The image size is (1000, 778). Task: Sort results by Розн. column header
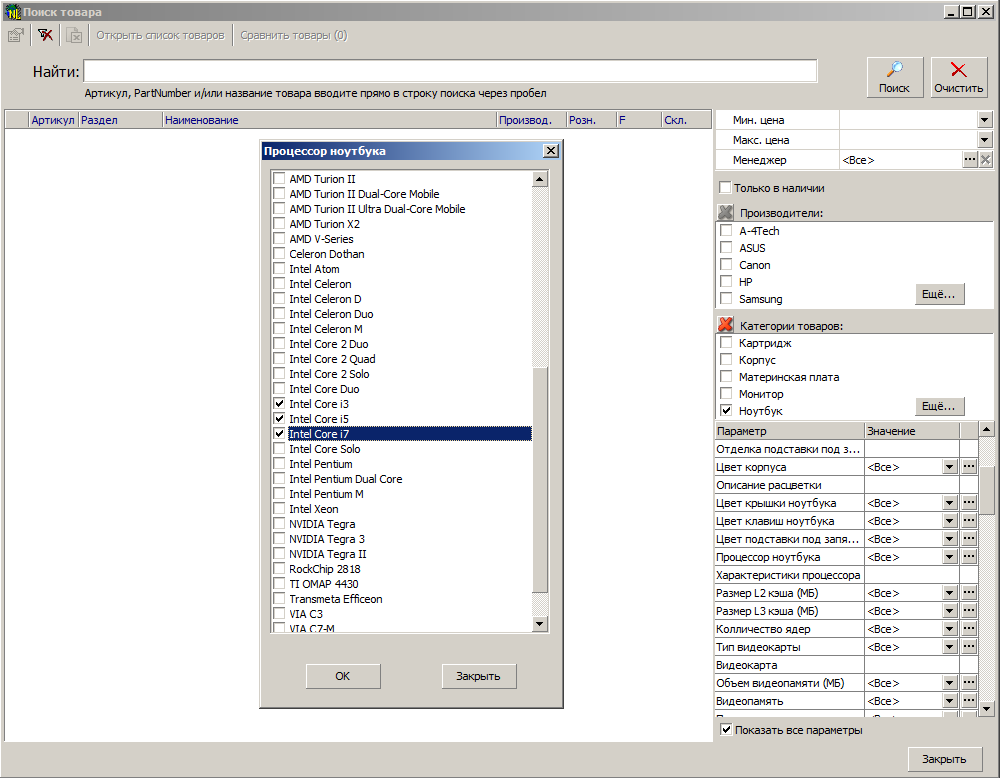click(x=591, y=119)
